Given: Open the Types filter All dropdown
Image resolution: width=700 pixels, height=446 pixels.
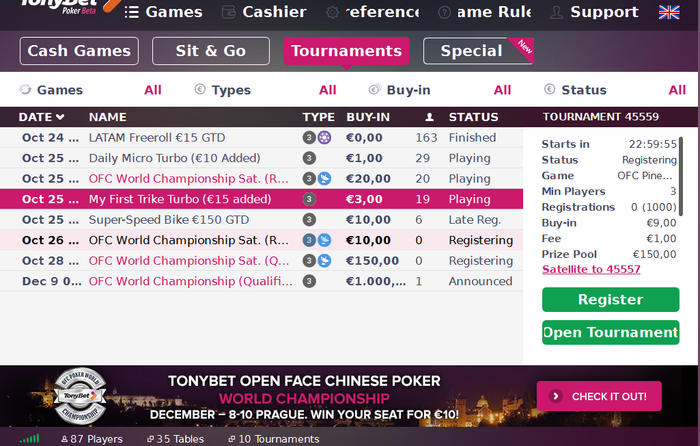Looking at the screenshot, I should [x=327, y=90].
